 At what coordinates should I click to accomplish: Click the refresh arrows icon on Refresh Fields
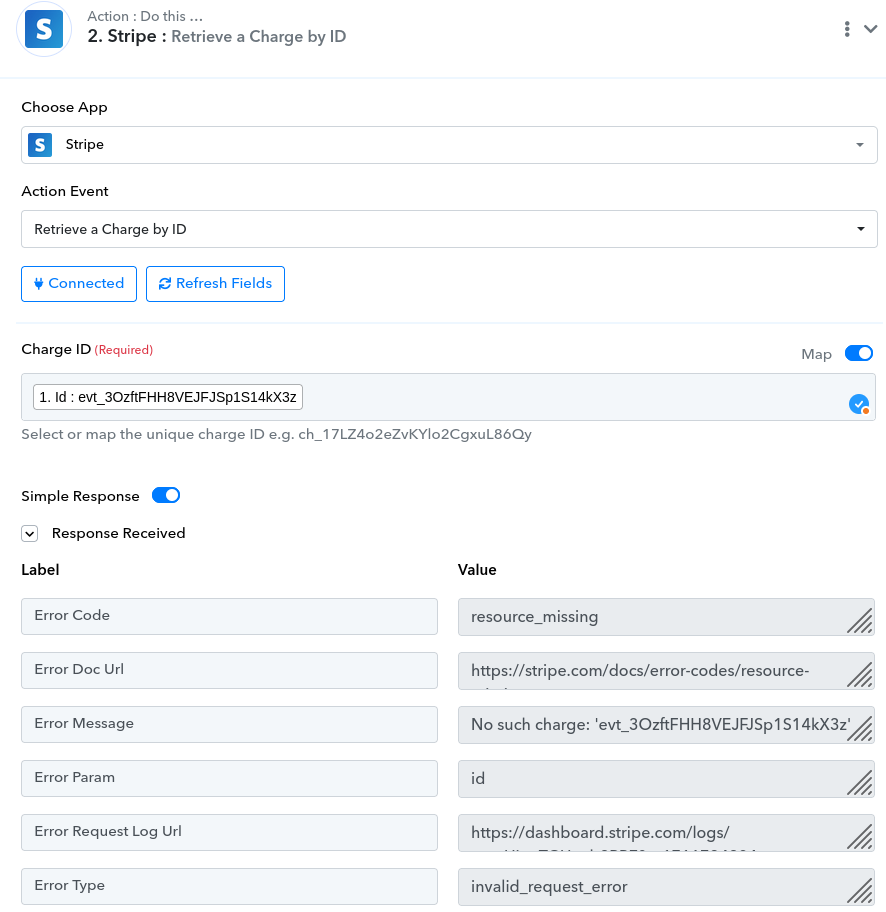click(165, 283)
